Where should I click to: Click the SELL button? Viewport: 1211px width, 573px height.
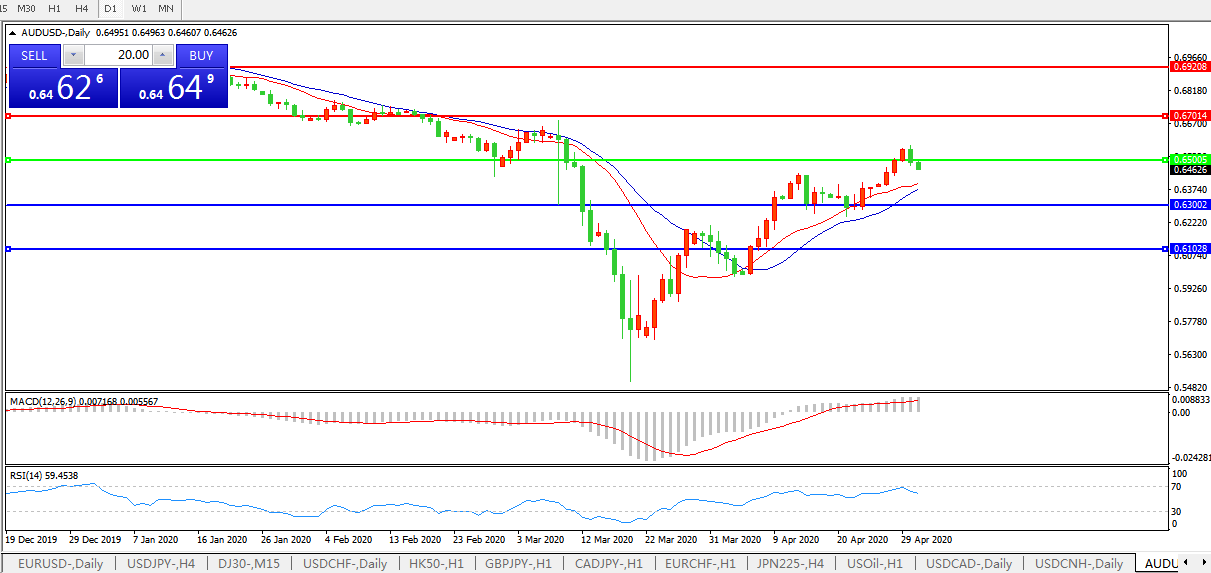pos(34,55)
